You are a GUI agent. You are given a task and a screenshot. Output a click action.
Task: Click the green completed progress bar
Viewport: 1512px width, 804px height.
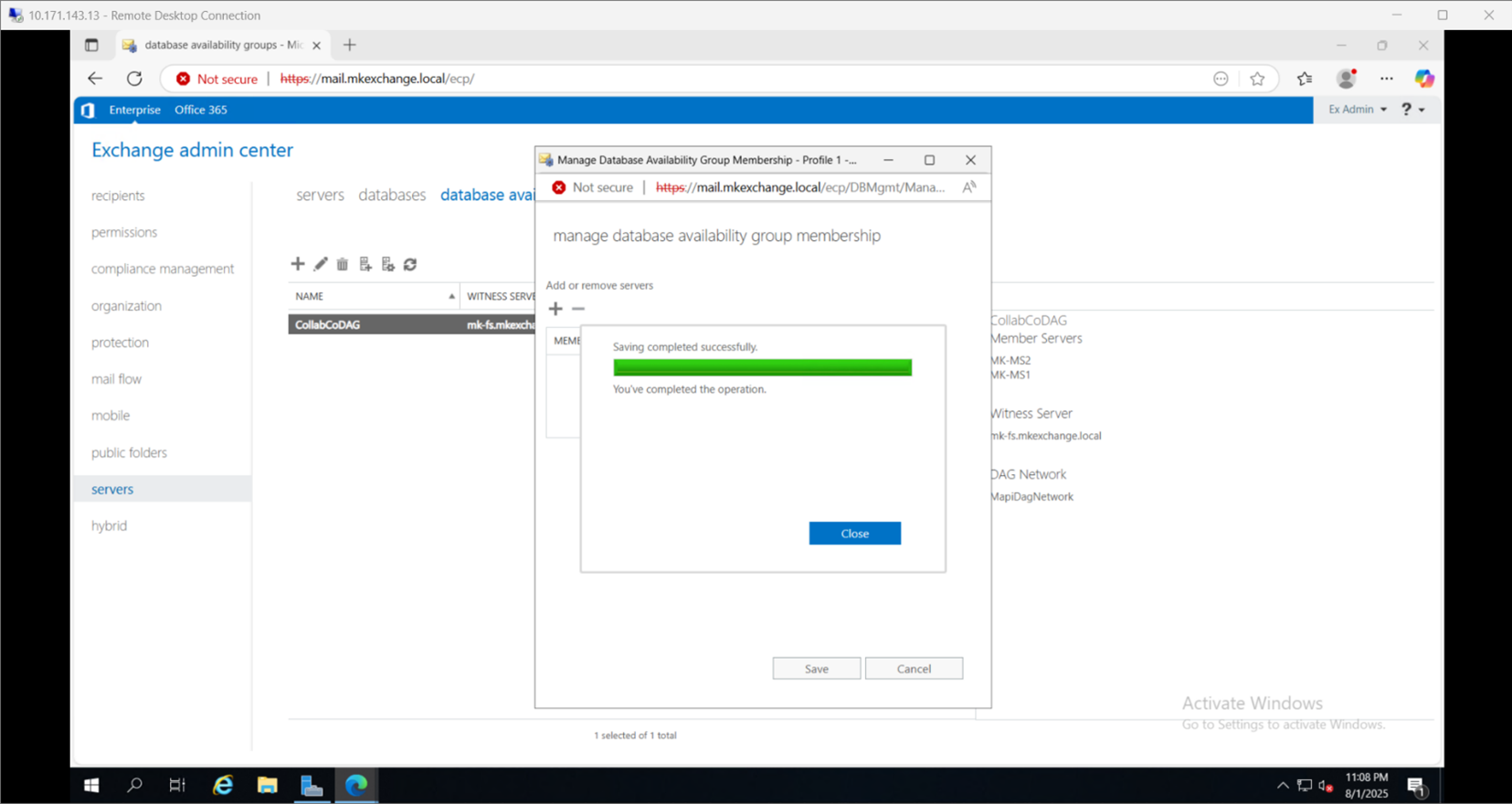[x=762, y=367]
